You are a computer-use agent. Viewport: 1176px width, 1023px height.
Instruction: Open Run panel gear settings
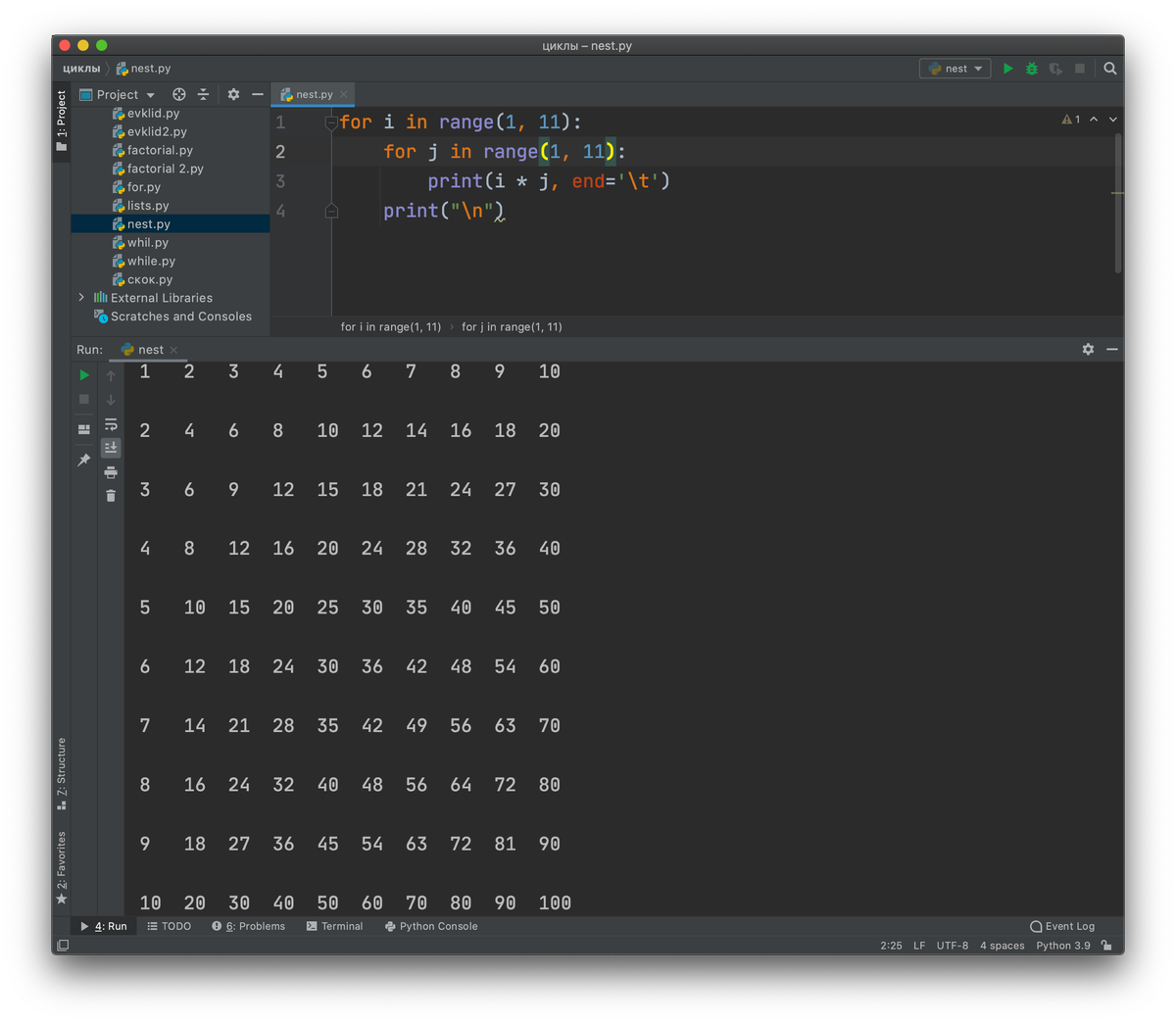[x=1088, y=350]
